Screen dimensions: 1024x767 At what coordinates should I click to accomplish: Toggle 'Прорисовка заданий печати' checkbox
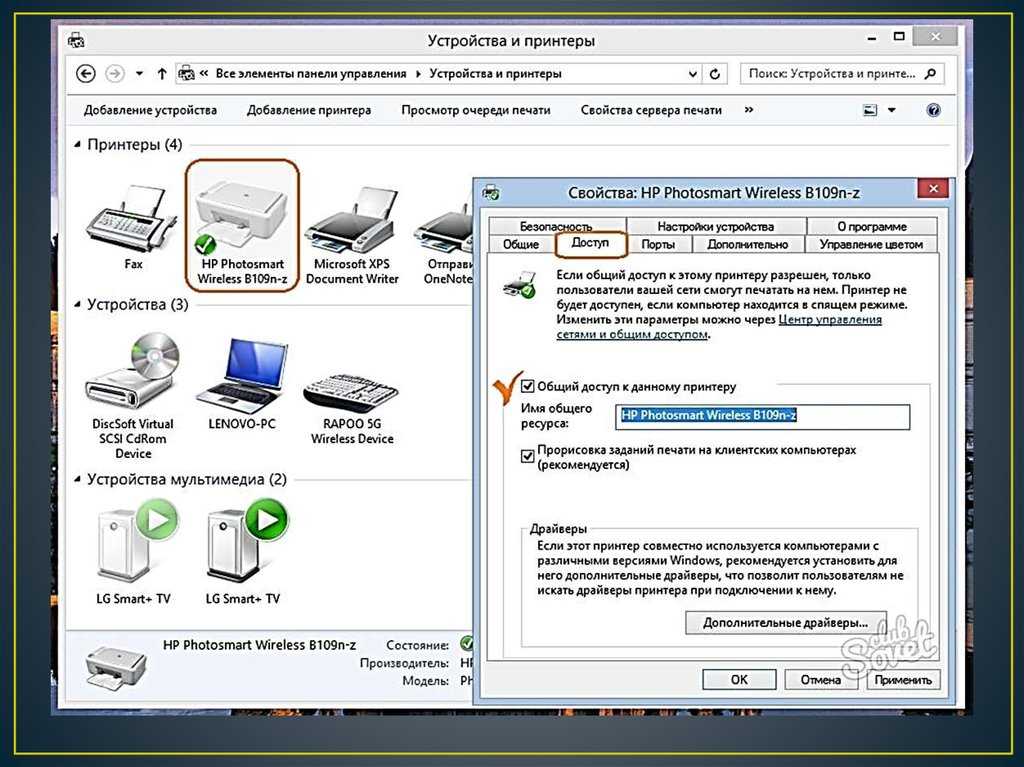coord(527,456)
